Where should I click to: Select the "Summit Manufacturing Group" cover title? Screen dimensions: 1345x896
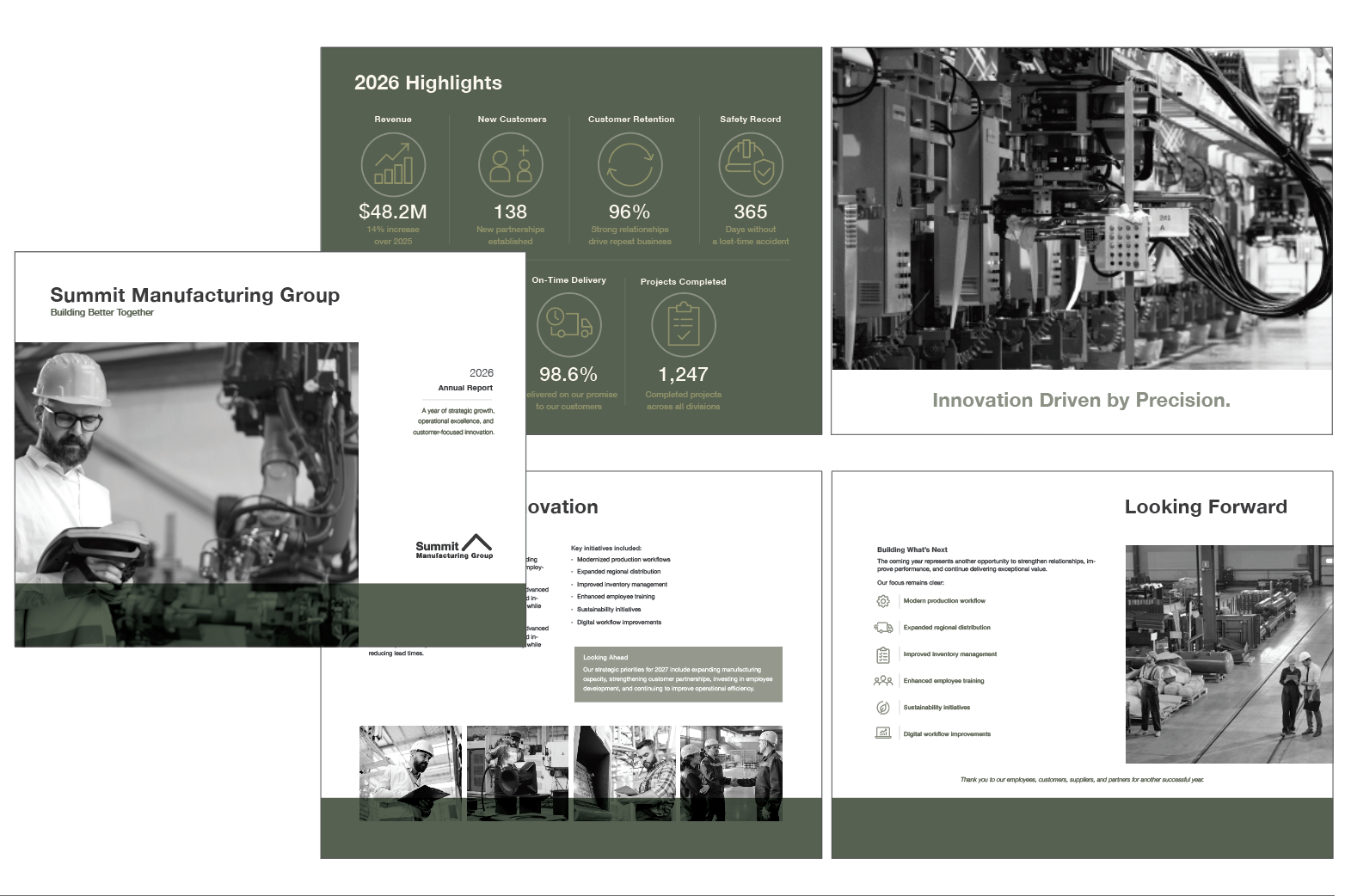pyautogui.click(x=195, y=295)
